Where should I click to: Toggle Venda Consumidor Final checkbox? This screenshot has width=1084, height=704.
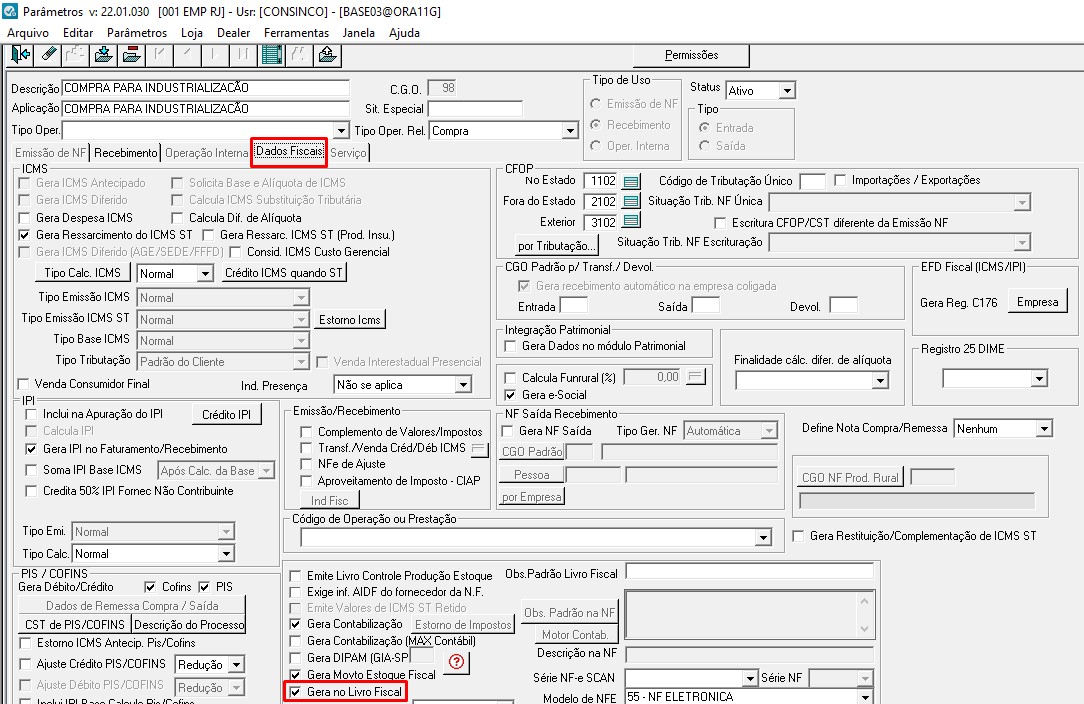[x=24, y=384]
